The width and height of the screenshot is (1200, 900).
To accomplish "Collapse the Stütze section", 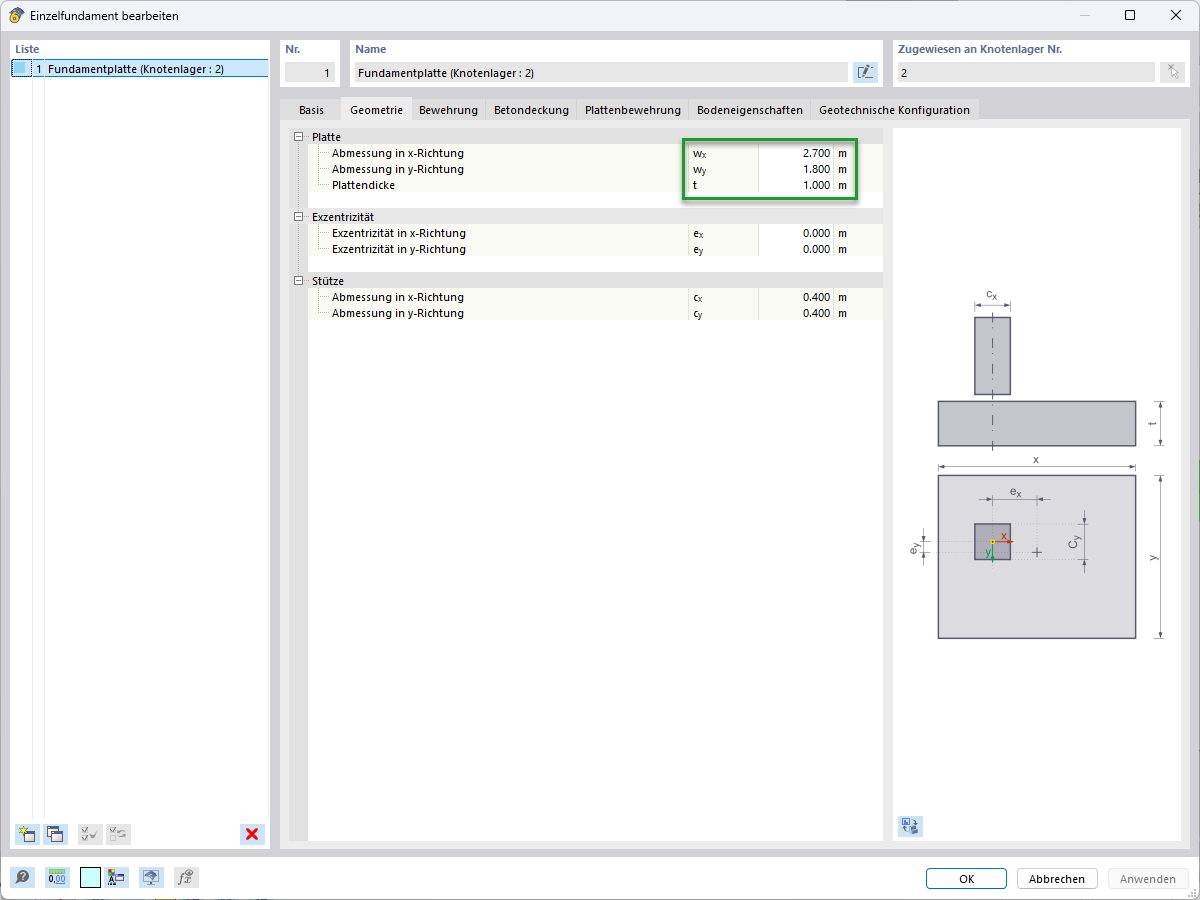I will [x=298, y=280].
